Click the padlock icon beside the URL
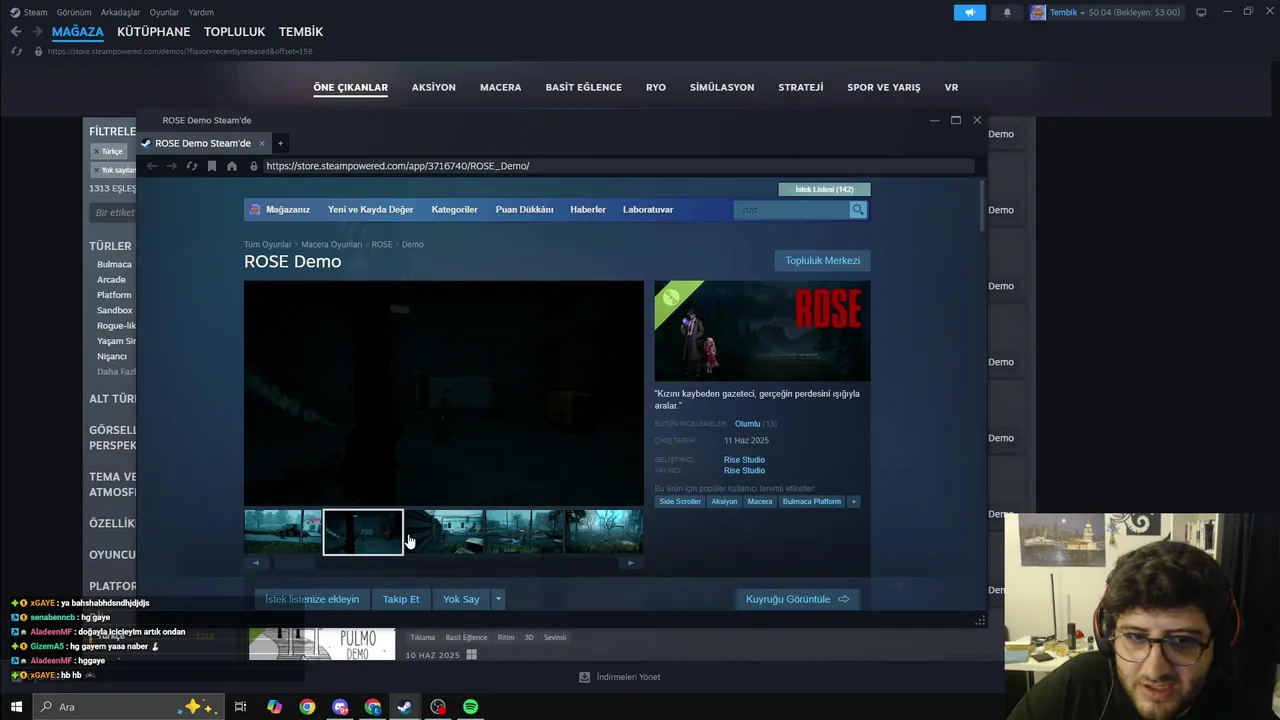 click(254, 166)
